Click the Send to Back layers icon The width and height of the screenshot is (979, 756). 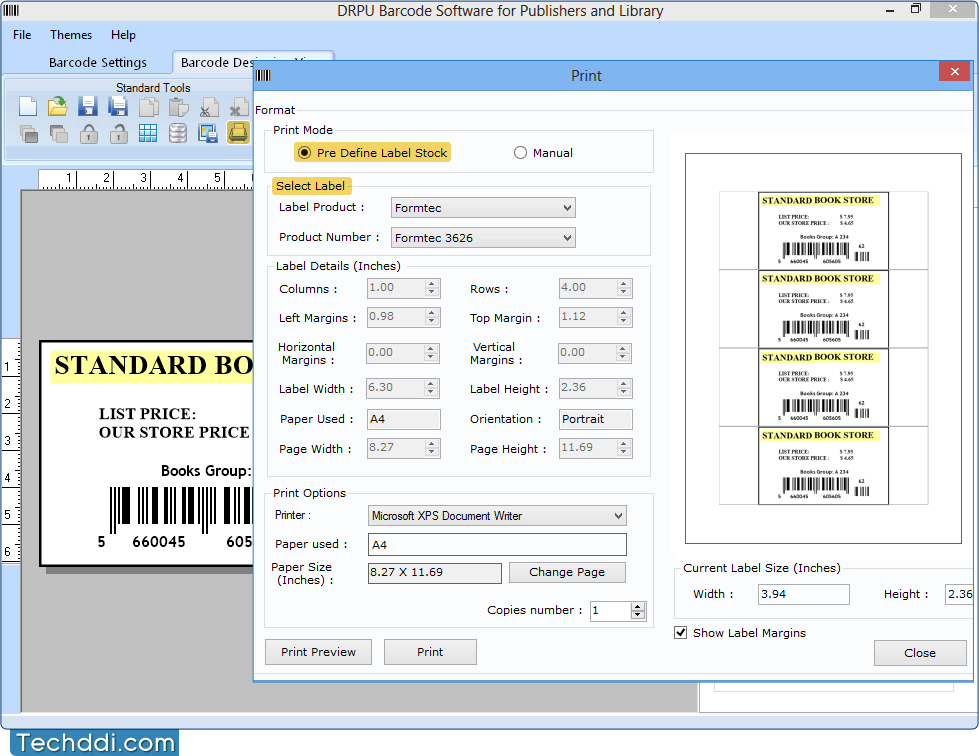[x=58, y=133]
